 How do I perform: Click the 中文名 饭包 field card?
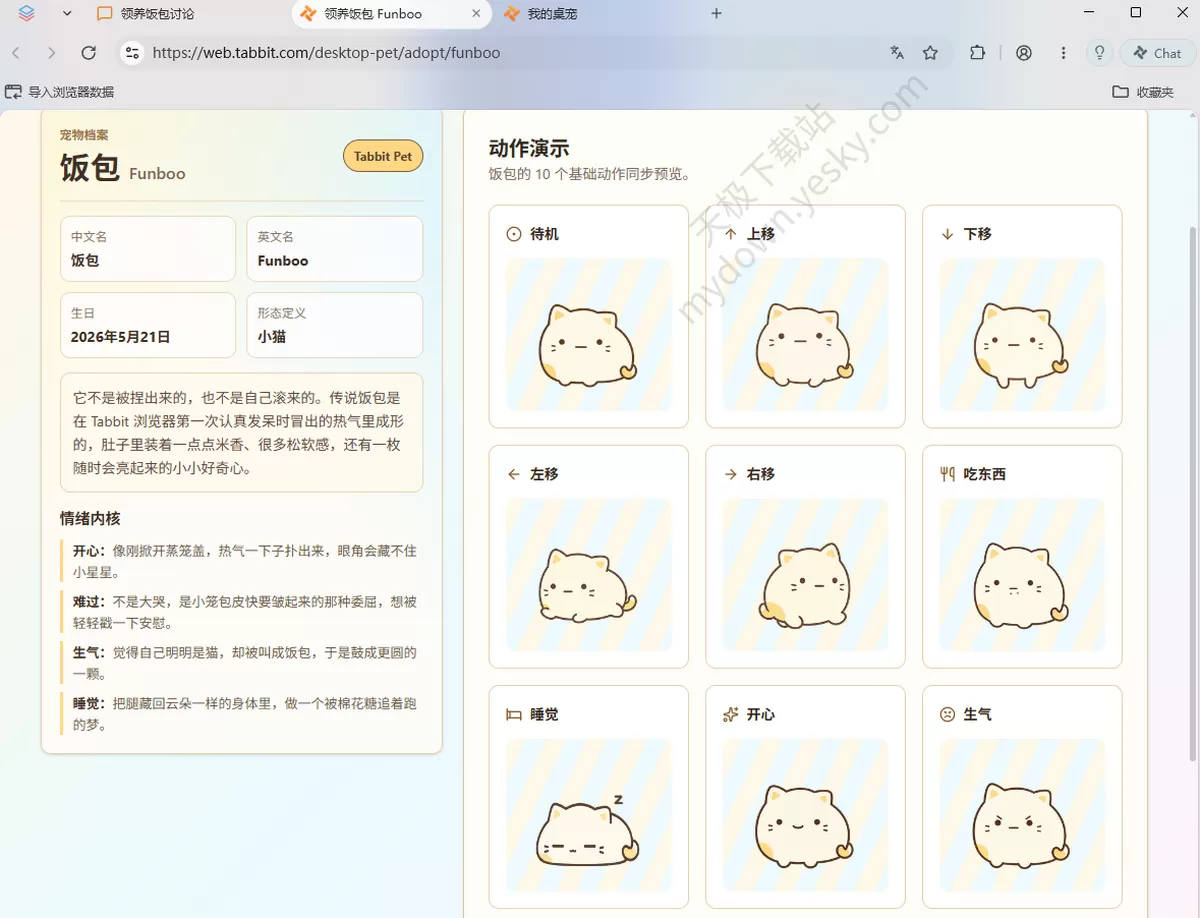[x=148, y=249]
